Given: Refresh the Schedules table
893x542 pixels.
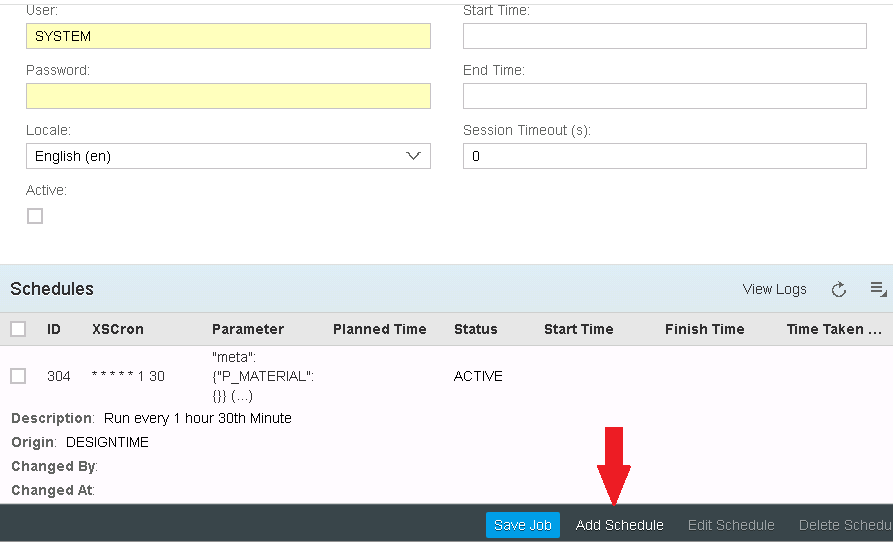Looking at the screenshot, I should (839, 289).
